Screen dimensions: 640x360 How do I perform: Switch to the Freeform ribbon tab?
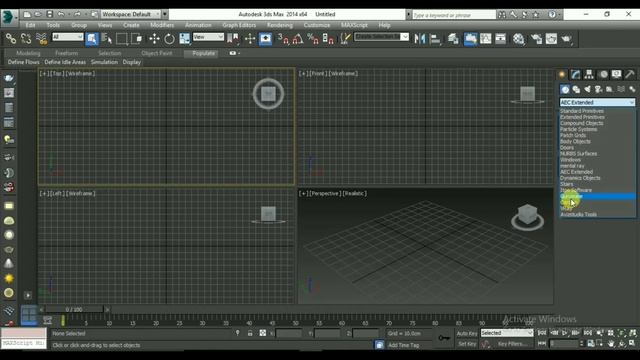(x=66, y=53)
